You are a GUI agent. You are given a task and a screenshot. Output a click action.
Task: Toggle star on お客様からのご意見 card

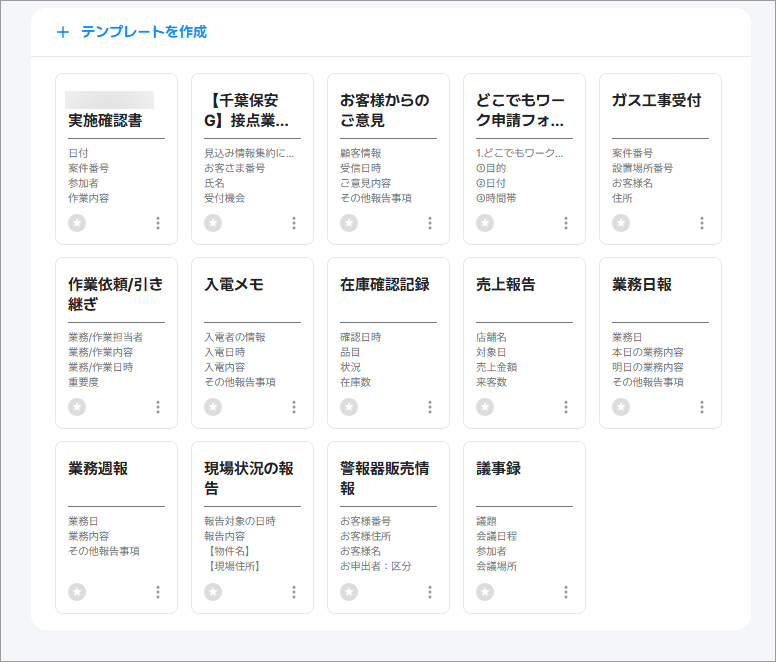click(x=349, y=223)
